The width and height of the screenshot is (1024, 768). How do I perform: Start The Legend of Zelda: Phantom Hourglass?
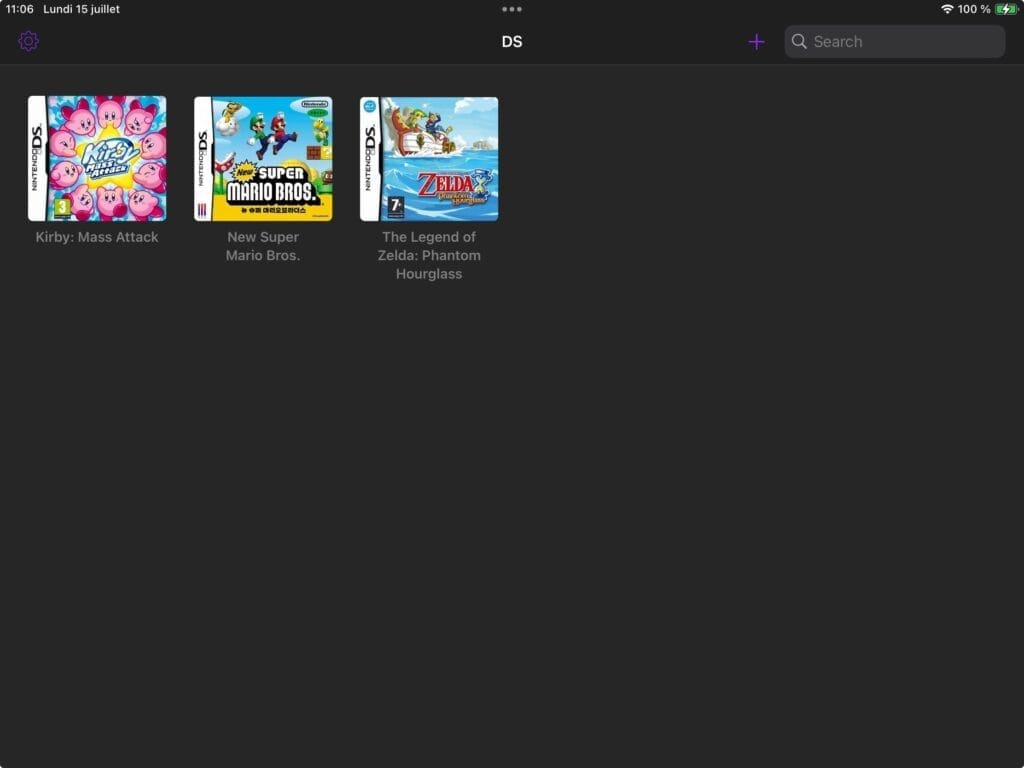(x=429, y=158)
